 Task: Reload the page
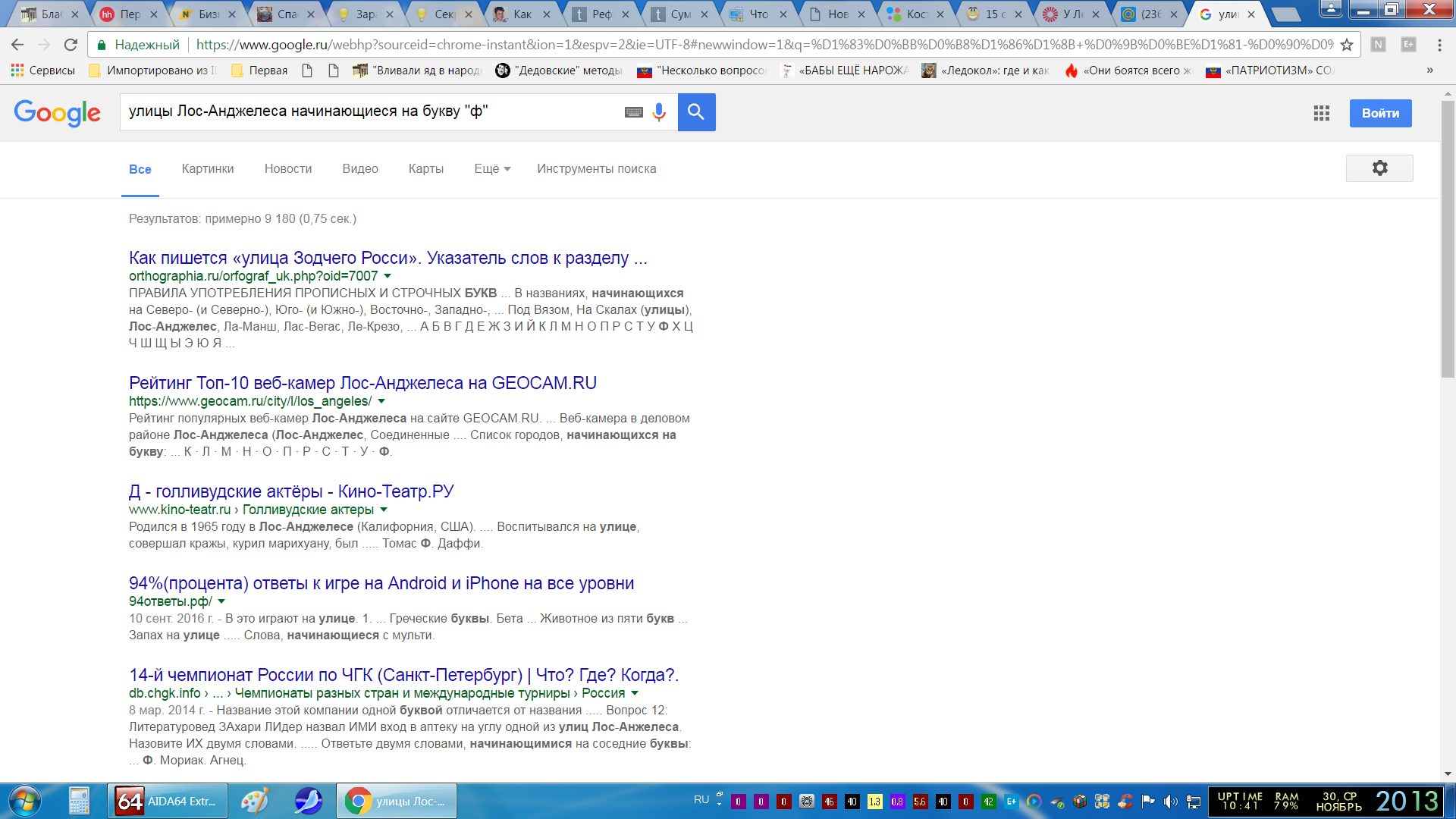coord(71,45)
